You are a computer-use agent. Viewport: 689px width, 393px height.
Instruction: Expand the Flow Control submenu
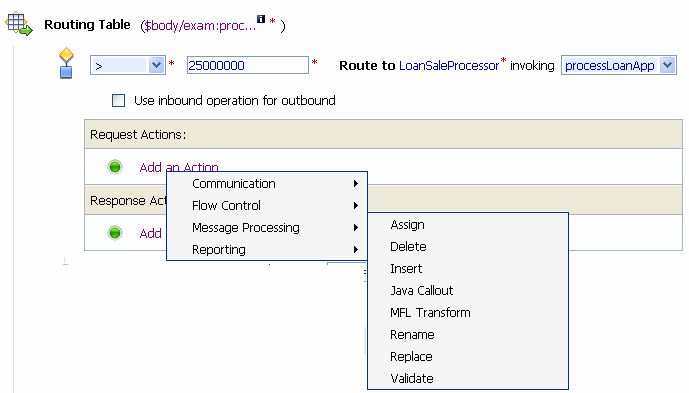pyautogui.click(x=267, y=206)
